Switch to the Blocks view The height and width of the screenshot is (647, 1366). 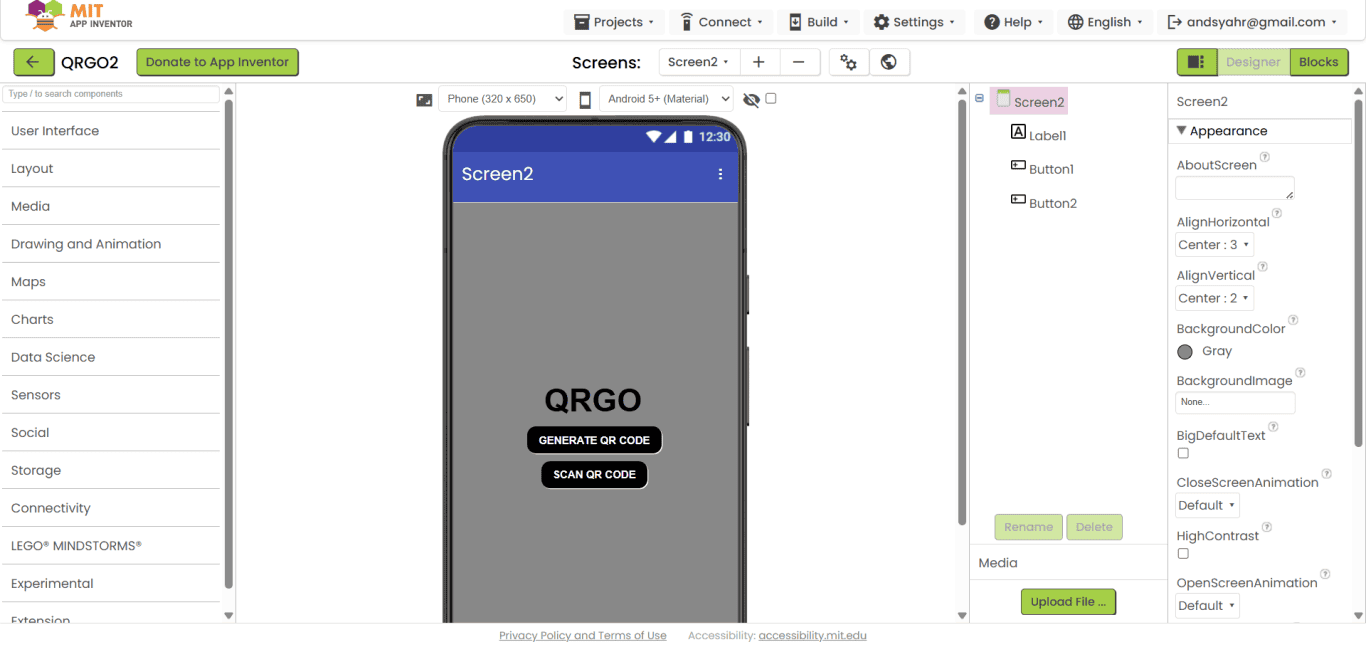coord(1318,62)
